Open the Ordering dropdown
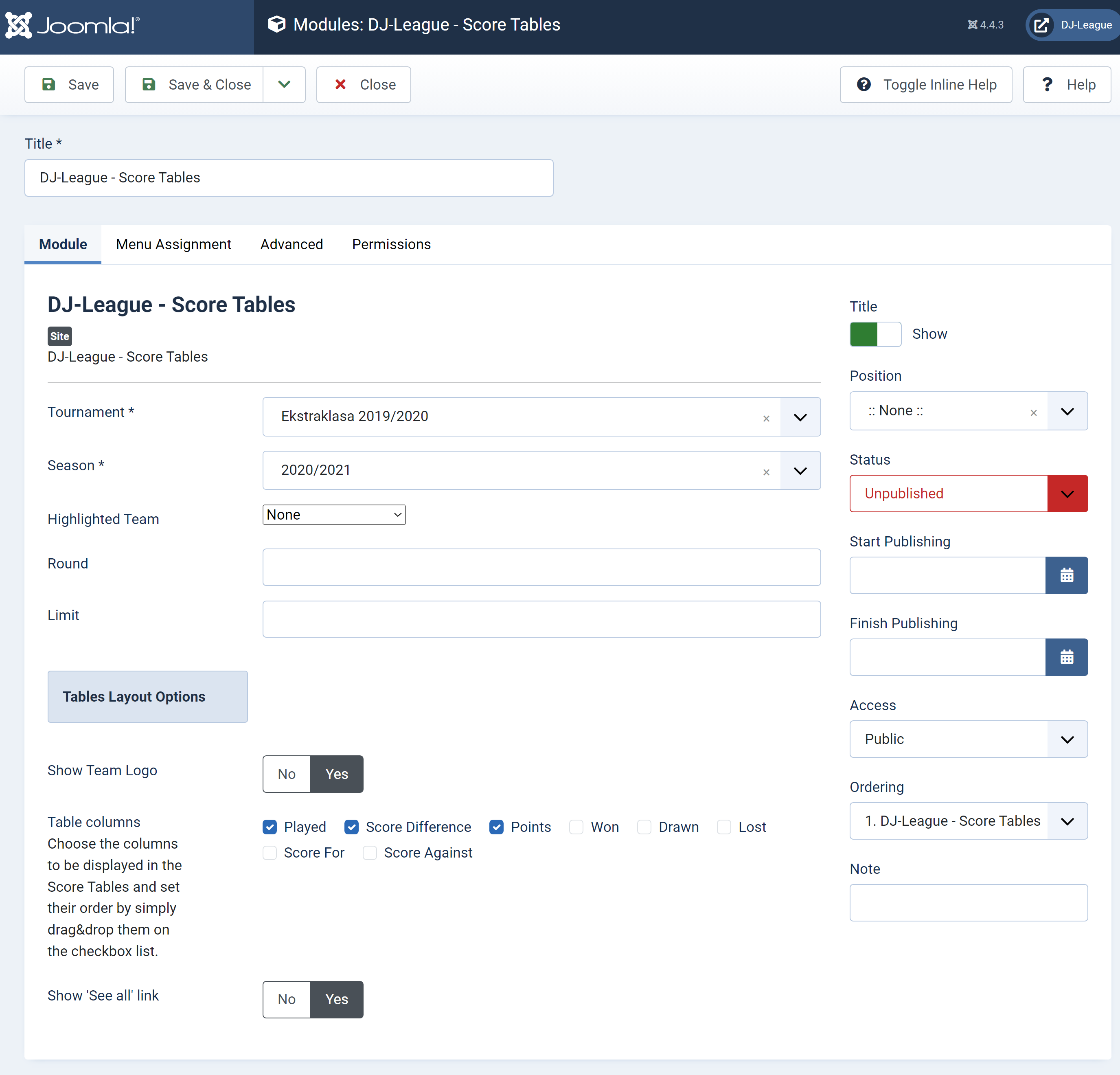This screenshot has width=1120, height=1075. 969,821
